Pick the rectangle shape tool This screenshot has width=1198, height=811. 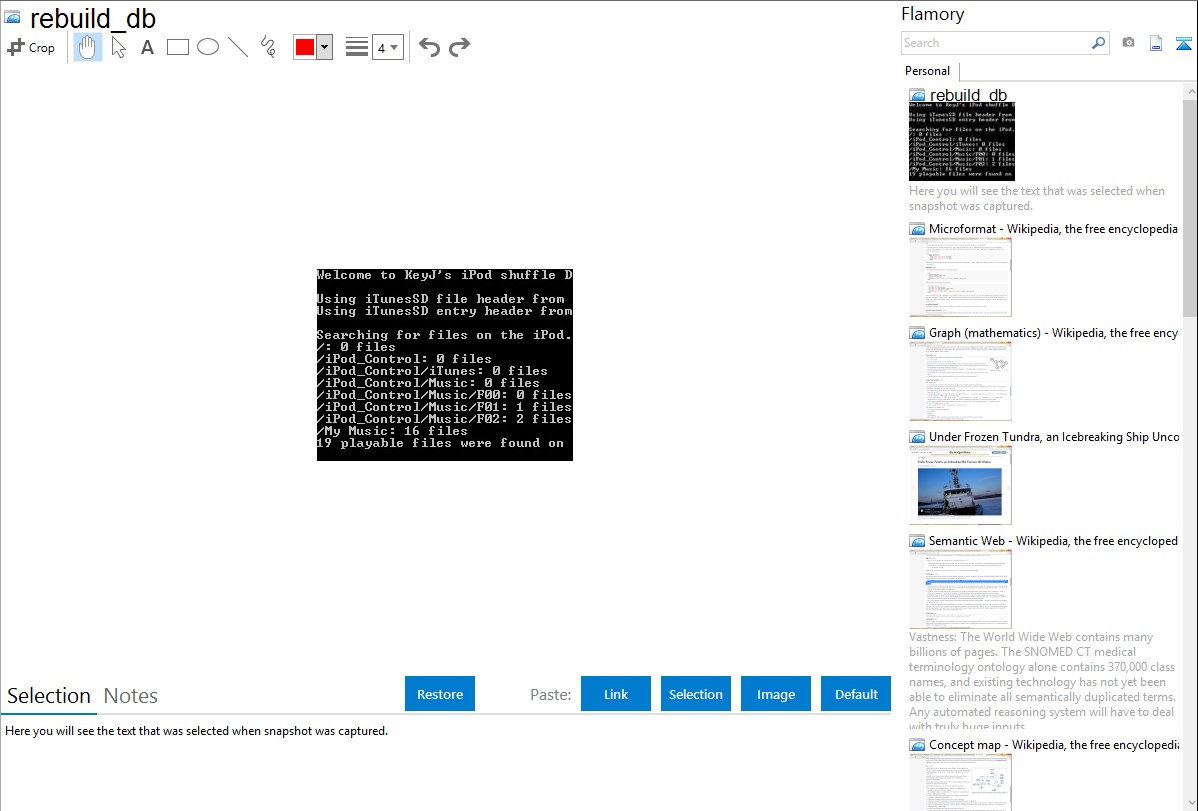click(x=177, y=47)
